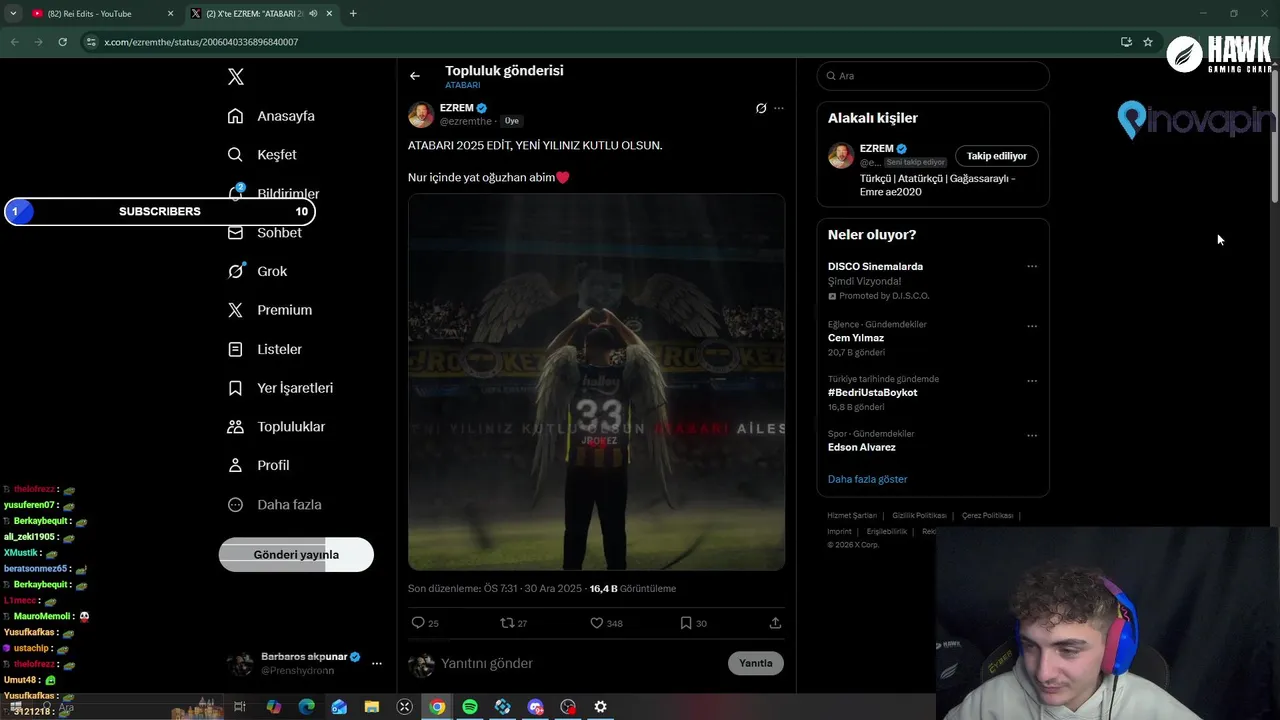Screen dimensions: 1280x720
Task: Click Grok explain icon on post
Action: [x=761, y=108]
